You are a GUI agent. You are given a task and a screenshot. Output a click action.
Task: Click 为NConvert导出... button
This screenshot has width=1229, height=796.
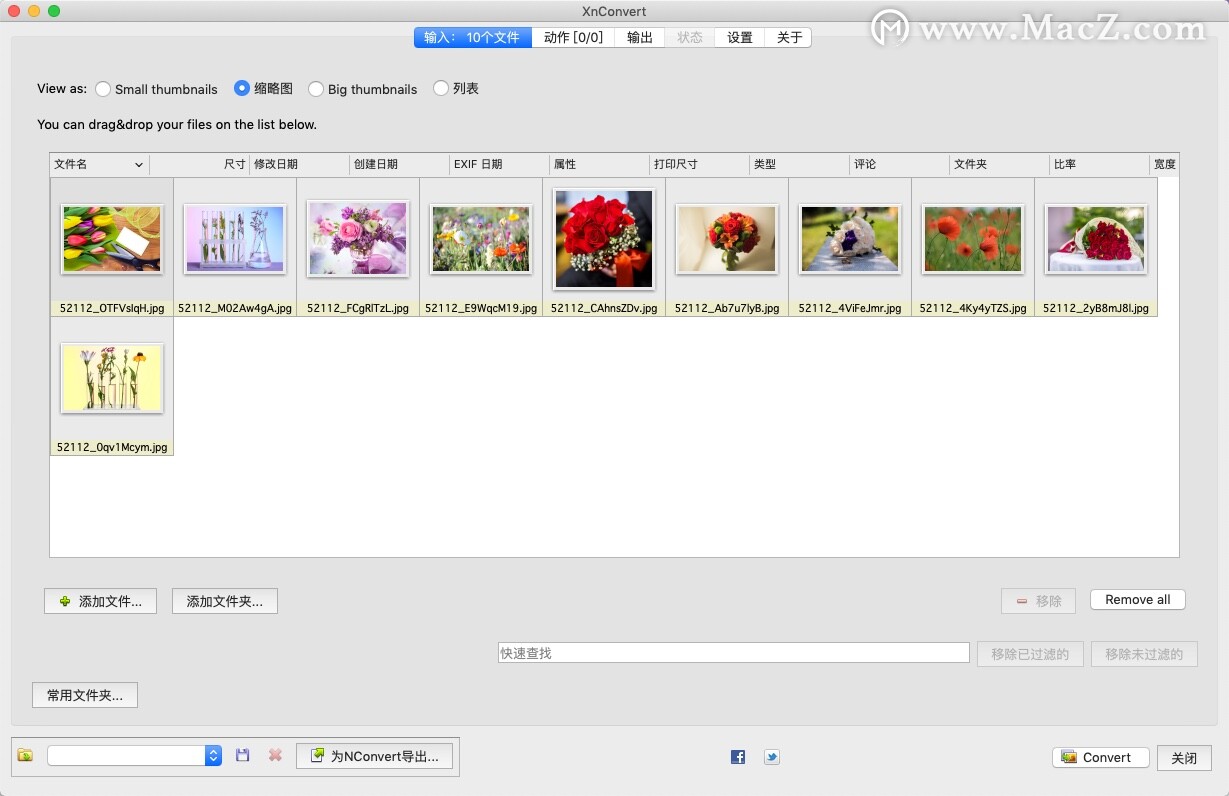(374, 756)
